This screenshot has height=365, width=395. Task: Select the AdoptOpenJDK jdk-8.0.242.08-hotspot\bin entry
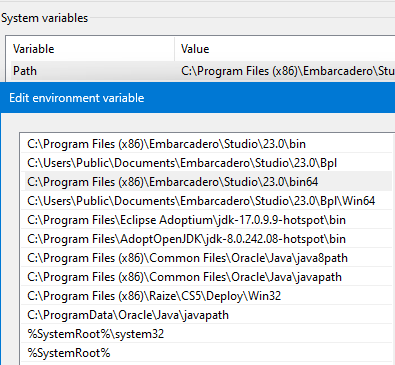(x=207, y=239)
